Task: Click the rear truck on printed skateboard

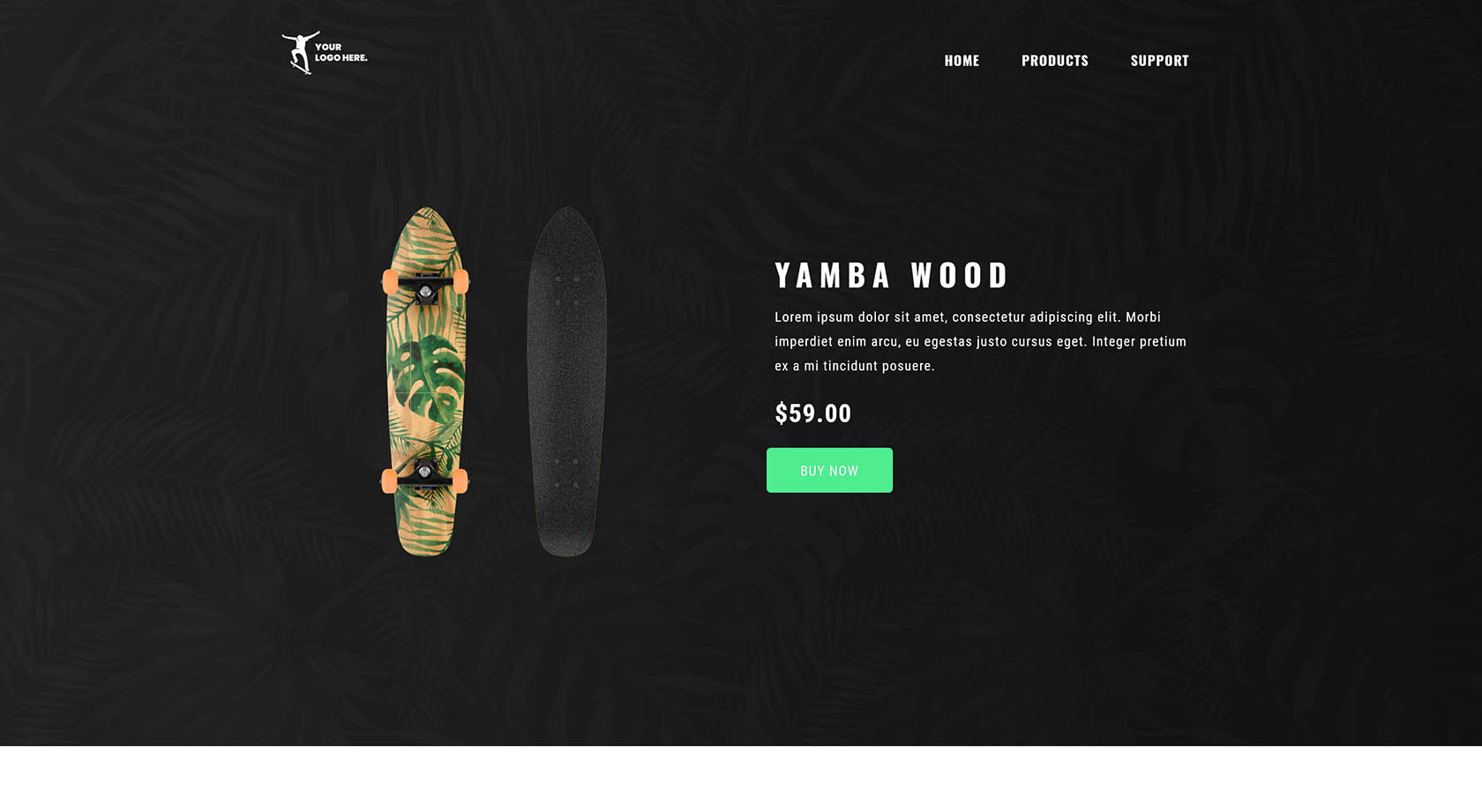Action: (x=425, y=476)
